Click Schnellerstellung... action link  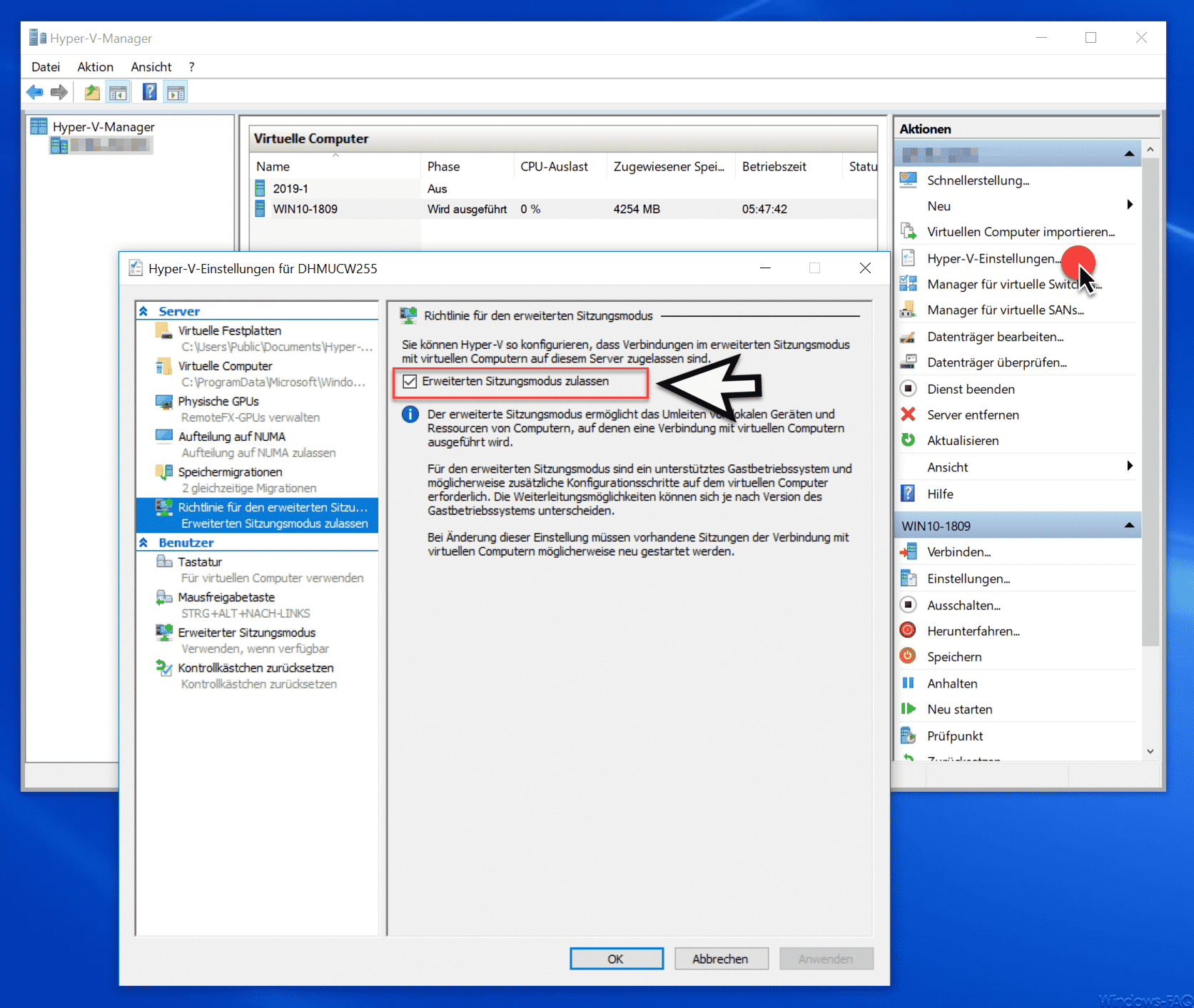tap(978, 180)
